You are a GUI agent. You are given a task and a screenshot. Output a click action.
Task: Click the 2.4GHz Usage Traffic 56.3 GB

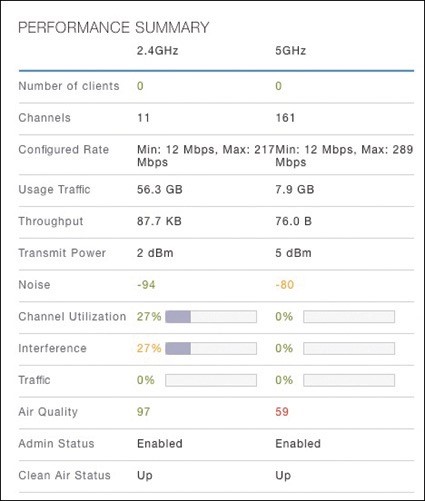click(x=160, y=189)
